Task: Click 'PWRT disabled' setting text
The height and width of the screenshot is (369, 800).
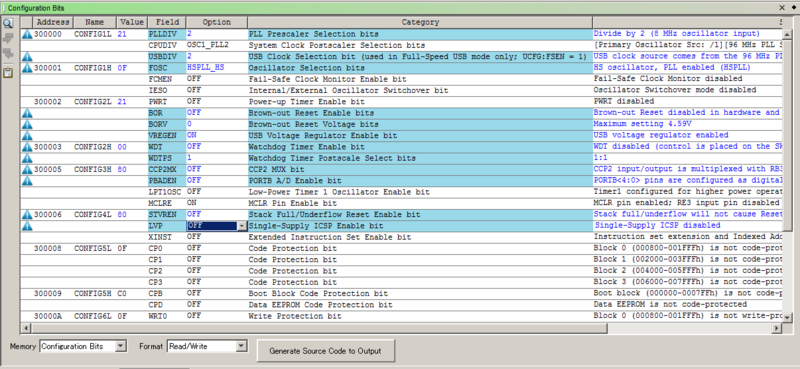Action: click(x=623, y=102)
